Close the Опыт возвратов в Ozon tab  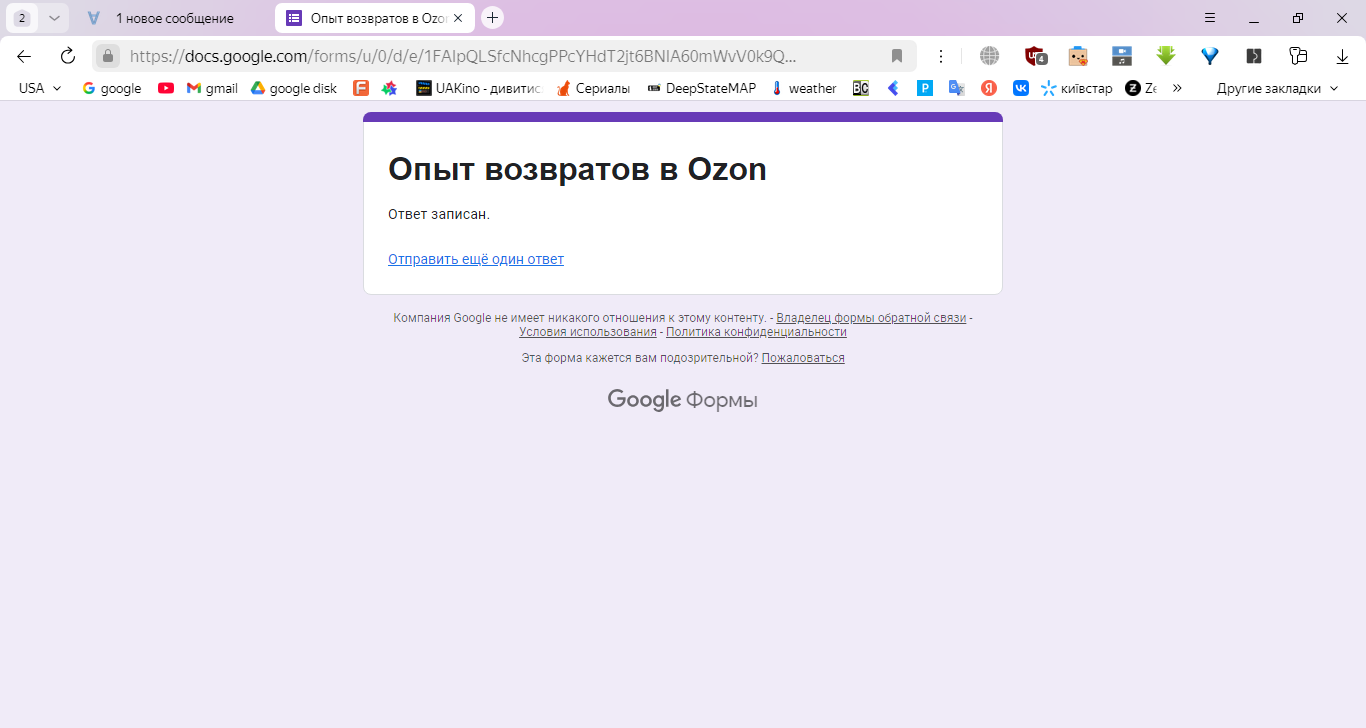pos(458,18)
